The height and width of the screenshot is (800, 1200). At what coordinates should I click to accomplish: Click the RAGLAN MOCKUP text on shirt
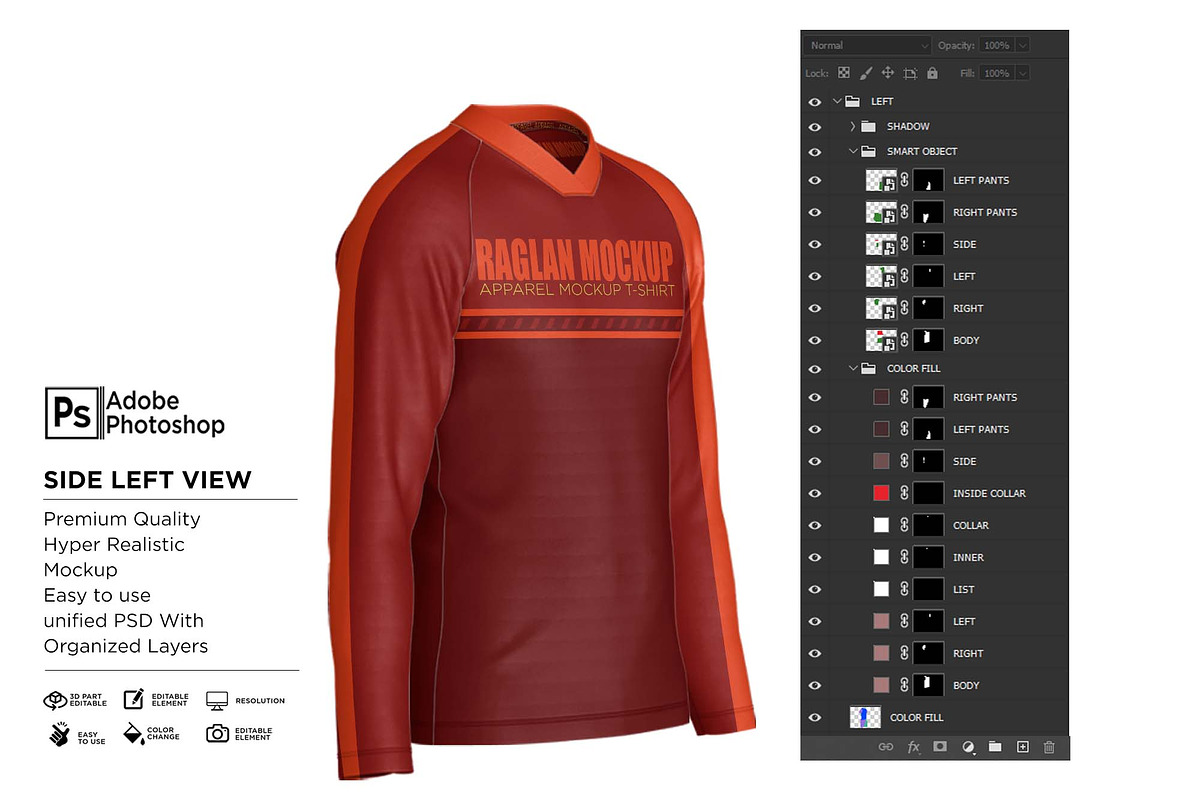pos(574,260)
